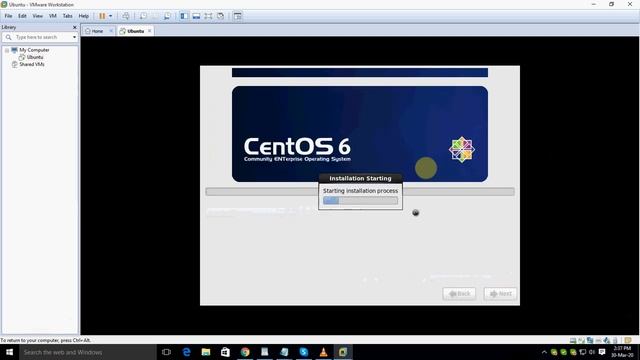640x360 pixels.
Task: Click the taskbar clock showing 2:37 PM
Action: [622, 352]
